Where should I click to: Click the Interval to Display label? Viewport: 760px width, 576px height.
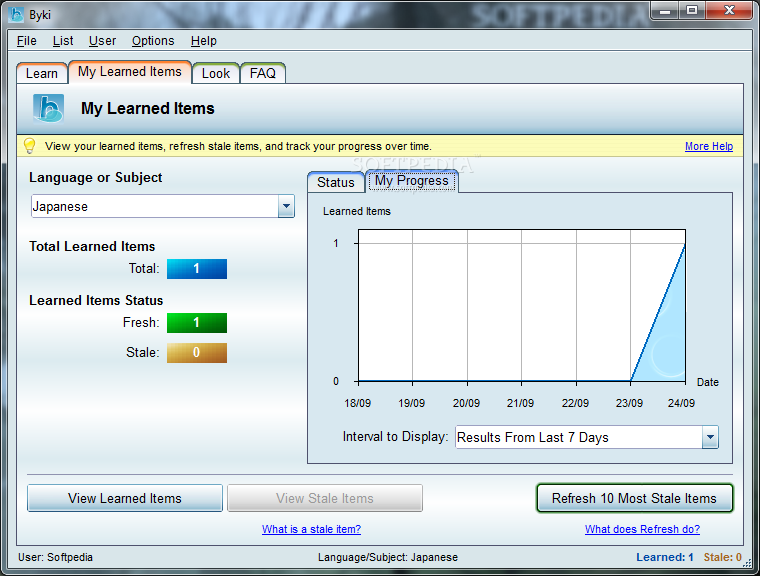(395, 437)
